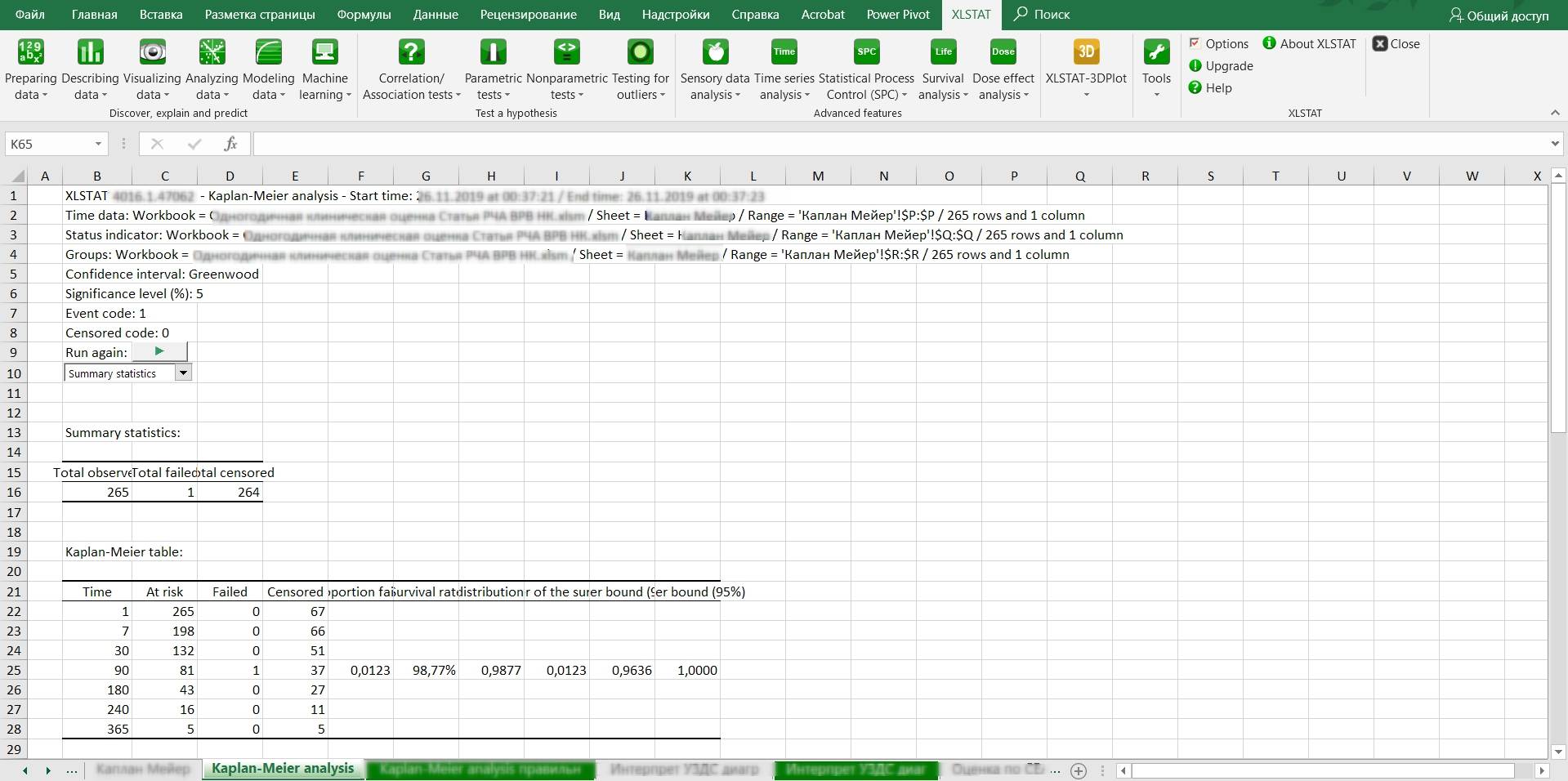Select column header K
Image resolution: width=1568 pixels, height=781 pixels.
[687, 176]
